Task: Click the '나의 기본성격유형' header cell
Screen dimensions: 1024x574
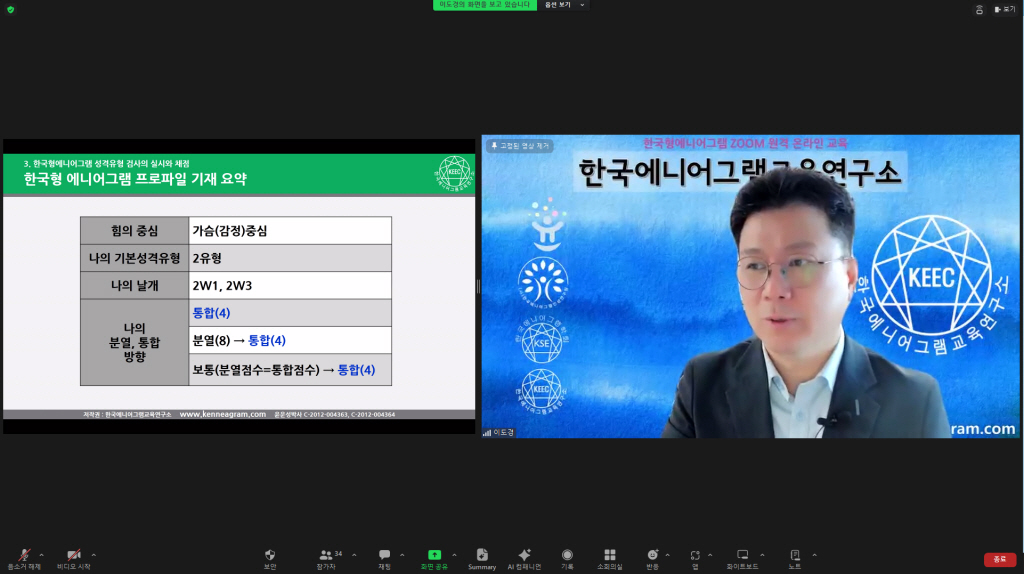Action: [x=135, y=258]
